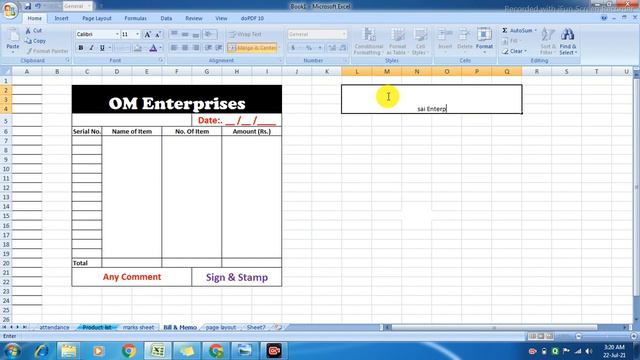Open the Clipboard pane launcher
This screenshot has width=640, height=360.
click(x=68, y=60)
